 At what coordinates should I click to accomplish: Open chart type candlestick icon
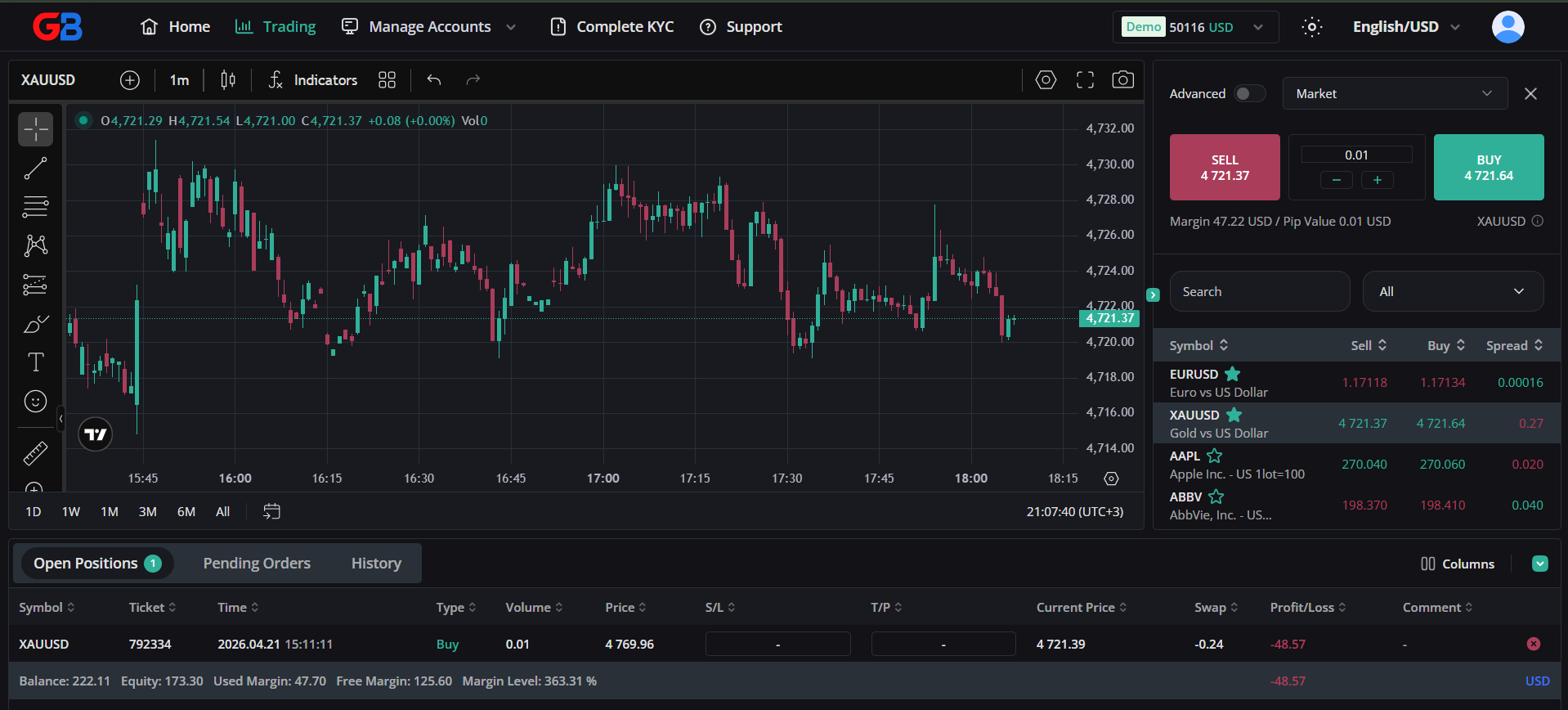[228, 80]
